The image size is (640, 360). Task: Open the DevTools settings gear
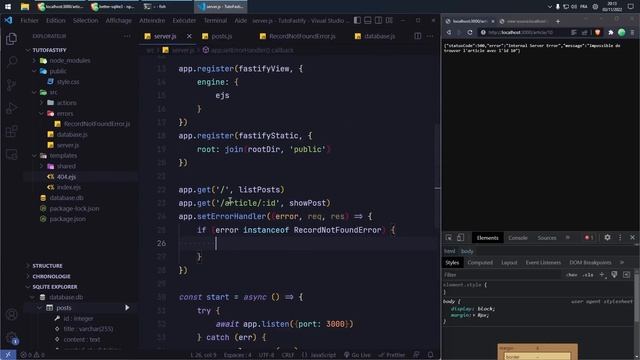tap(607, 238)
